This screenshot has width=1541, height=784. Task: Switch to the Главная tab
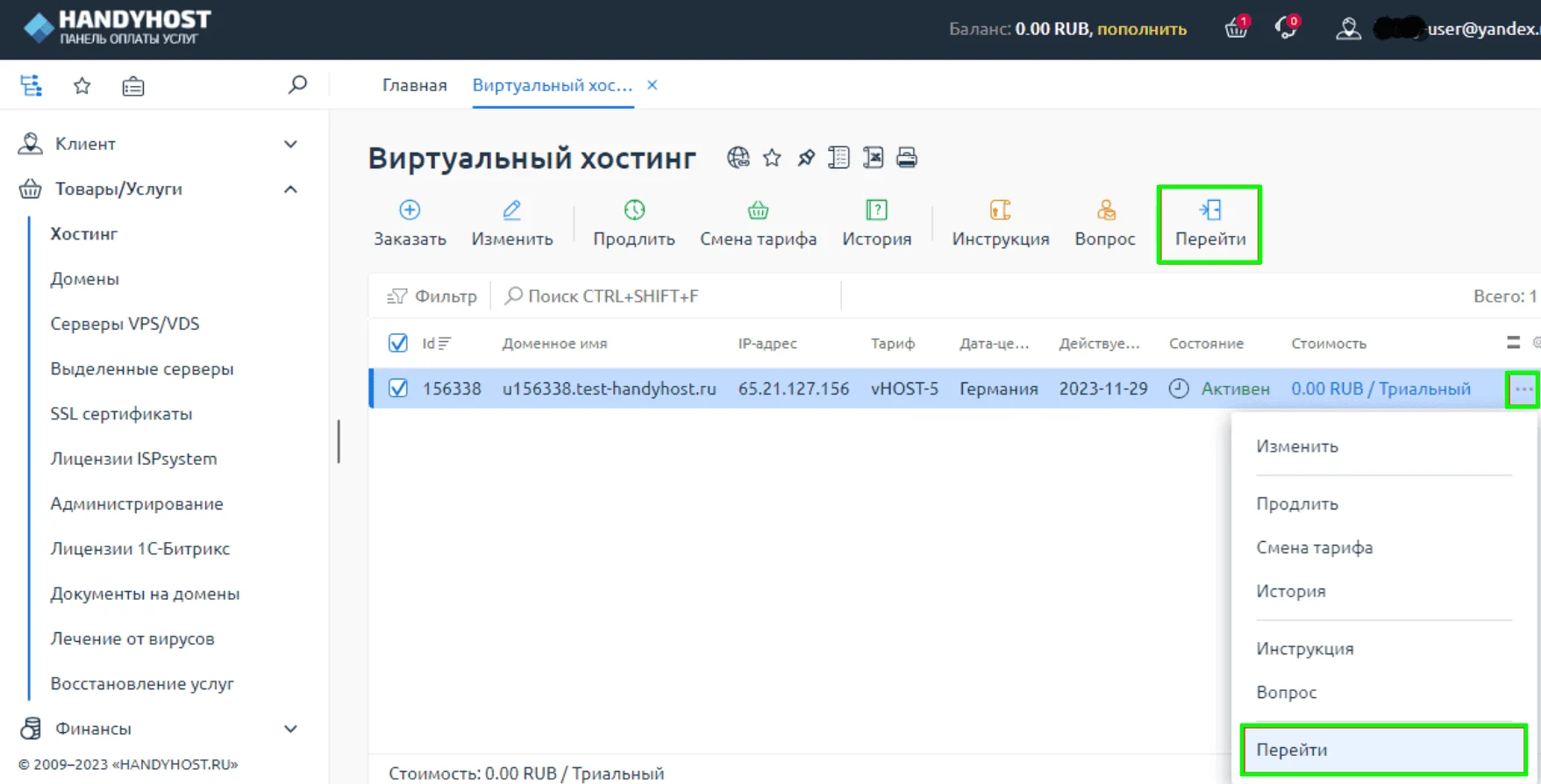414,85
